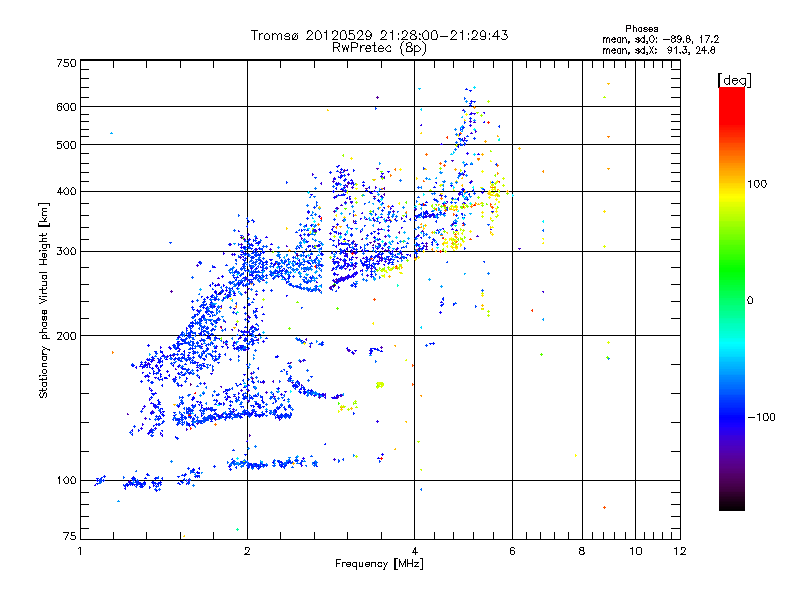Click the title 'Tromsø 20120529 21:28:00-21:29:43'

(379, 35)
